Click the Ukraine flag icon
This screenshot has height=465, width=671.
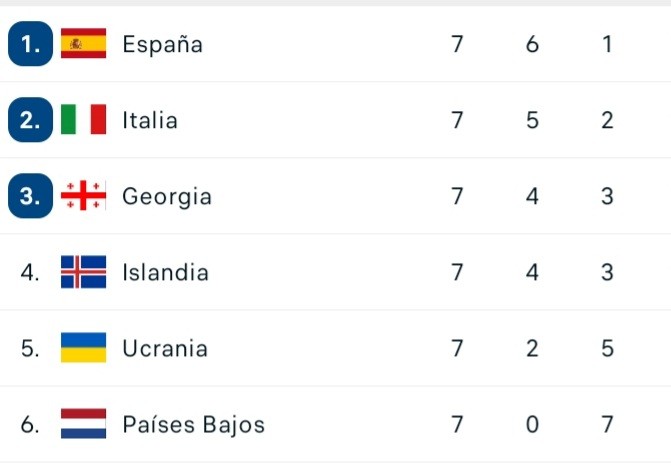(x=83, y=348)
